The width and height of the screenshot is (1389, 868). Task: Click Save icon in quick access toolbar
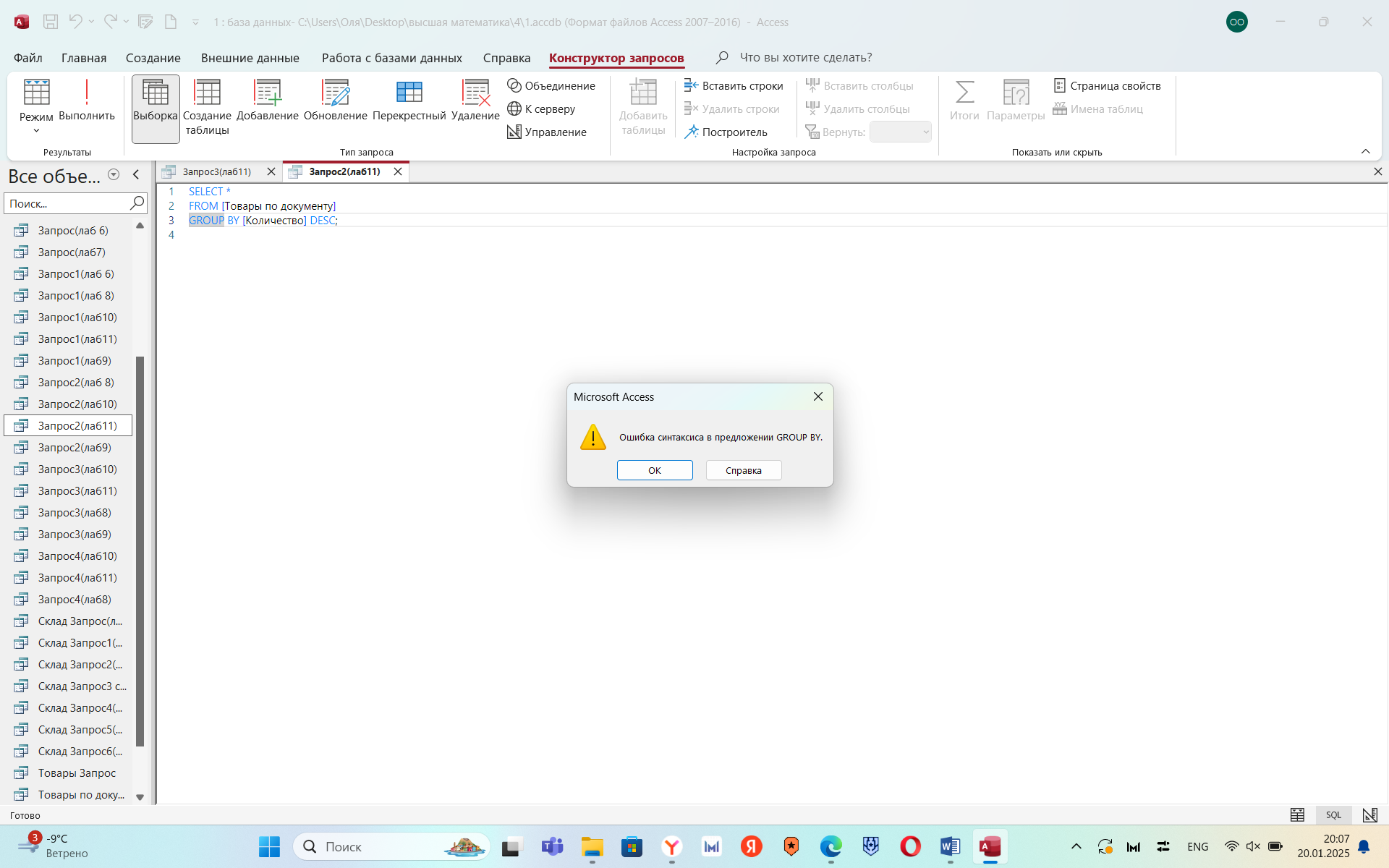51,22
